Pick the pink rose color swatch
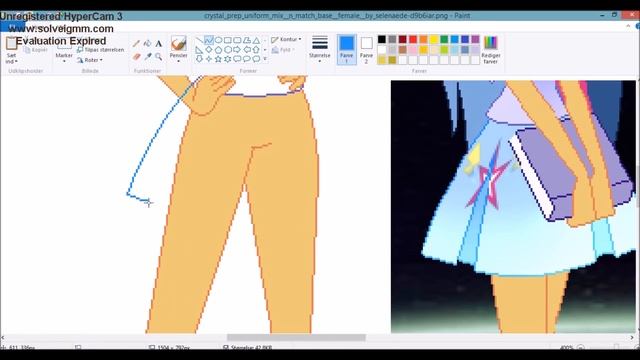This screenshot has height=360, width=640. 413,50
